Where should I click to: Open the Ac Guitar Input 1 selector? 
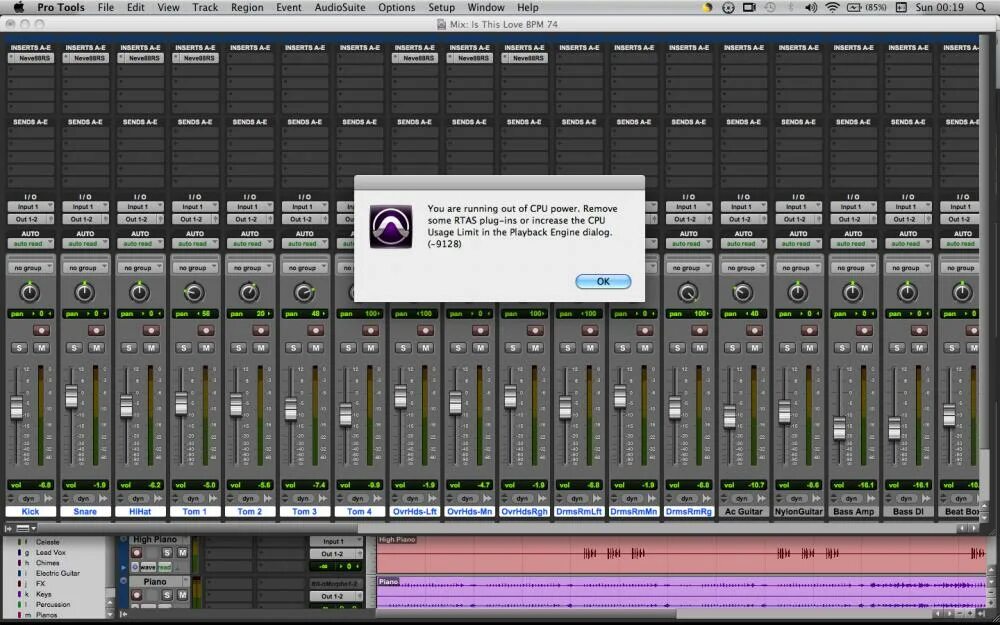pos(744,207)
